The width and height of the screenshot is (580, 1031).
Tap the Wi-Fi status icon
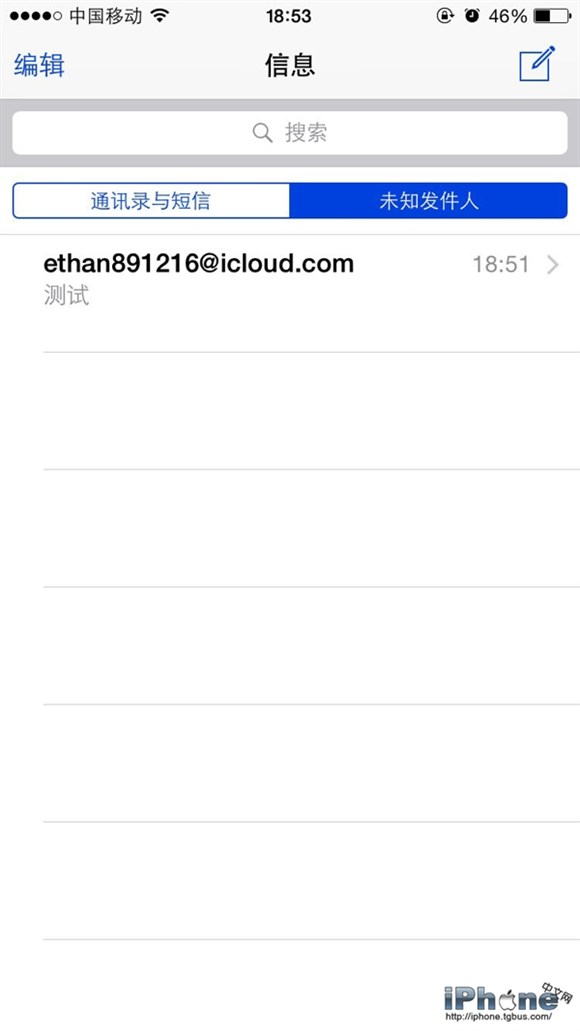160,16
